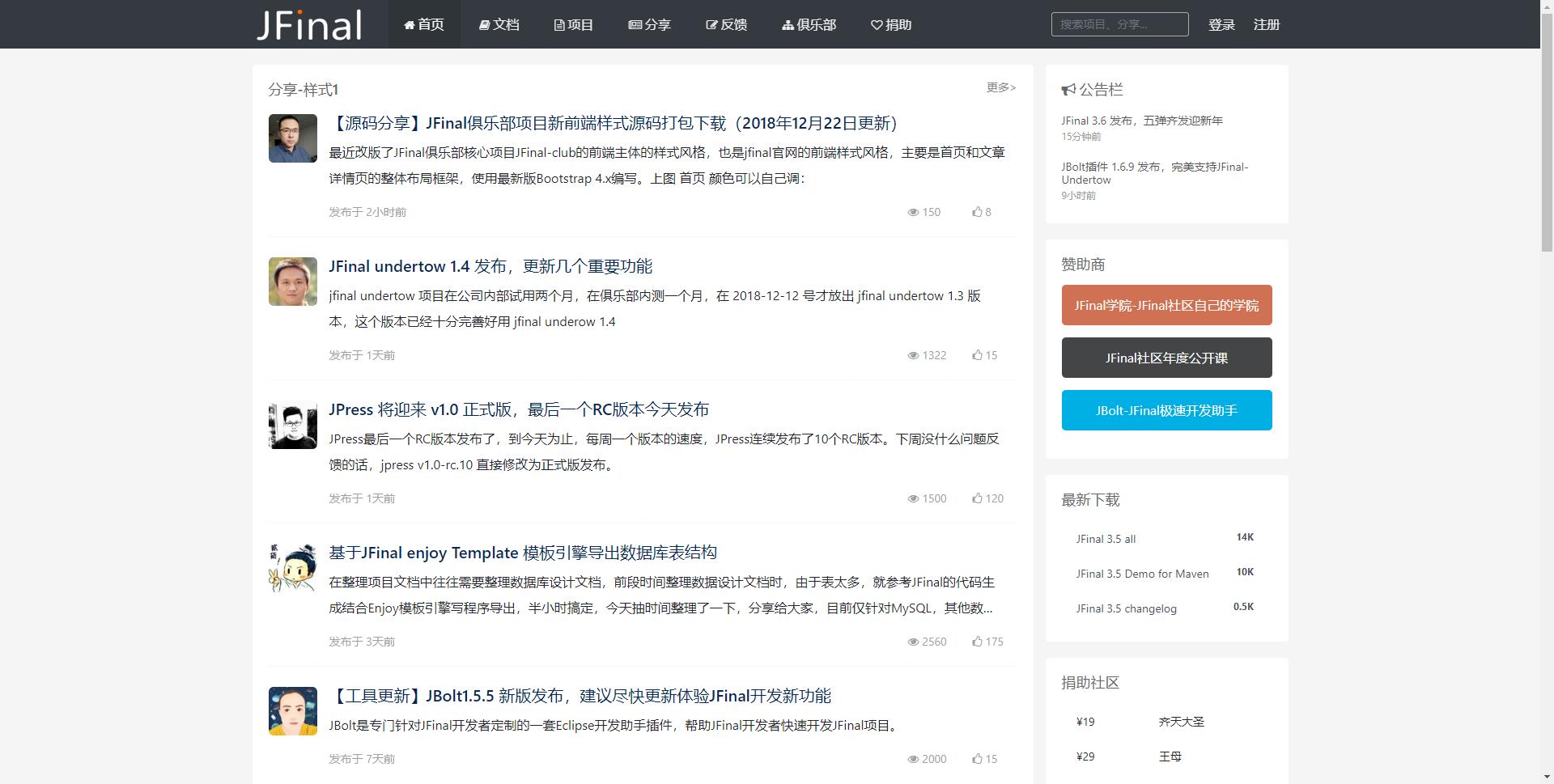Focus the 搜索项目、分享 search field
Image resolution: width=1554 pixels, height=784 pixels.
tap(1119, 24)
